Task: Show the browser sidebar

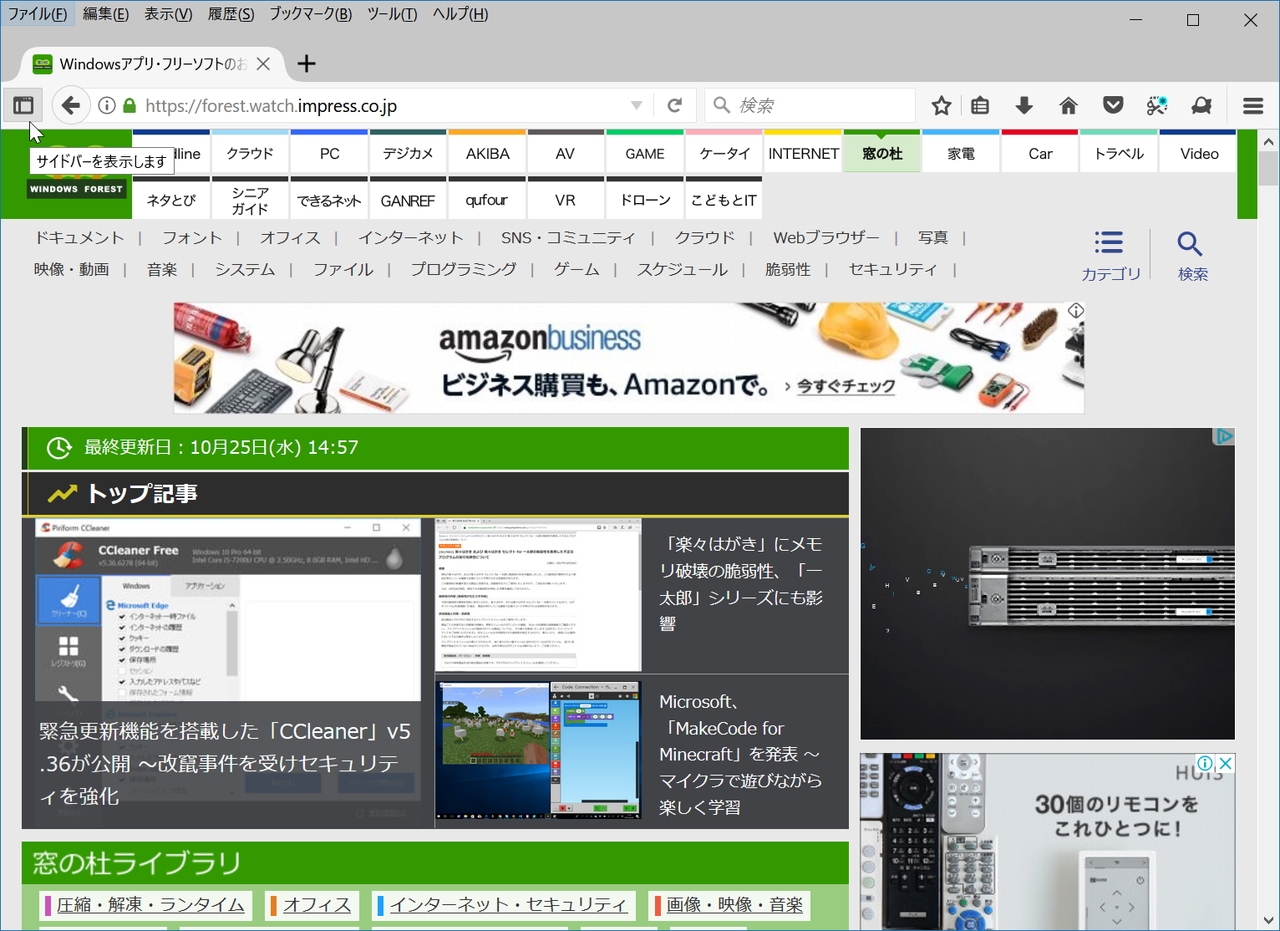Action: (x=22, y=104)
